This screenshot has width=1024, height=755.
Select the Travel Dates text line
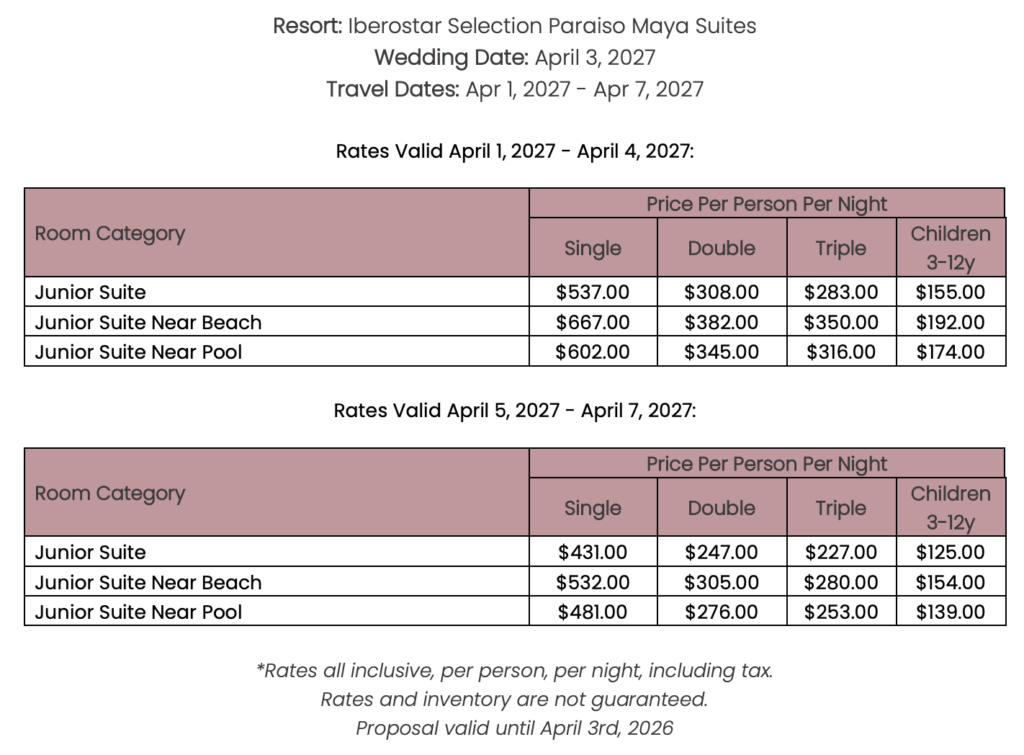[x=514, y=89]
